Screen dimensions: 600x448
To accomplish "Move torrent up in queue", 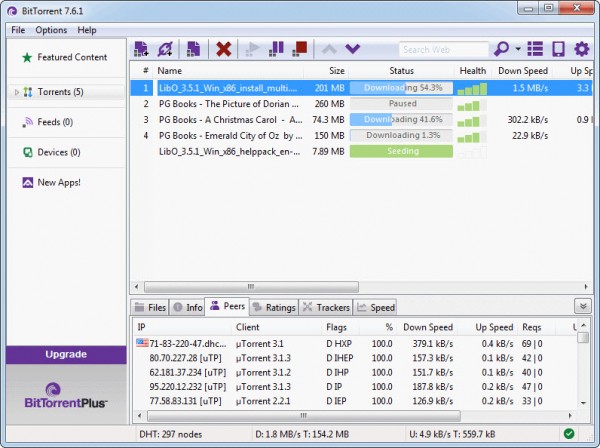I will pos(329,49).
